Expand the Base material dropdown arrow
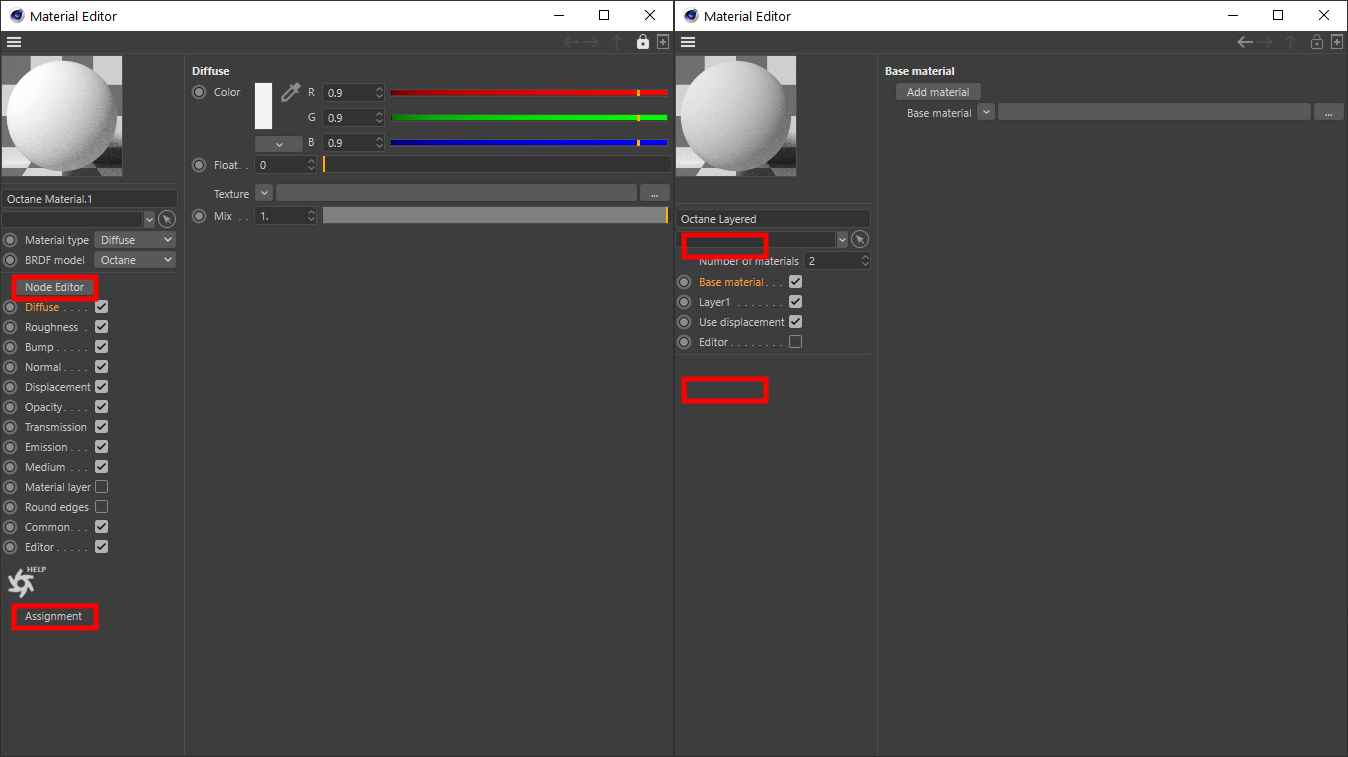 [x=986, y=112]
